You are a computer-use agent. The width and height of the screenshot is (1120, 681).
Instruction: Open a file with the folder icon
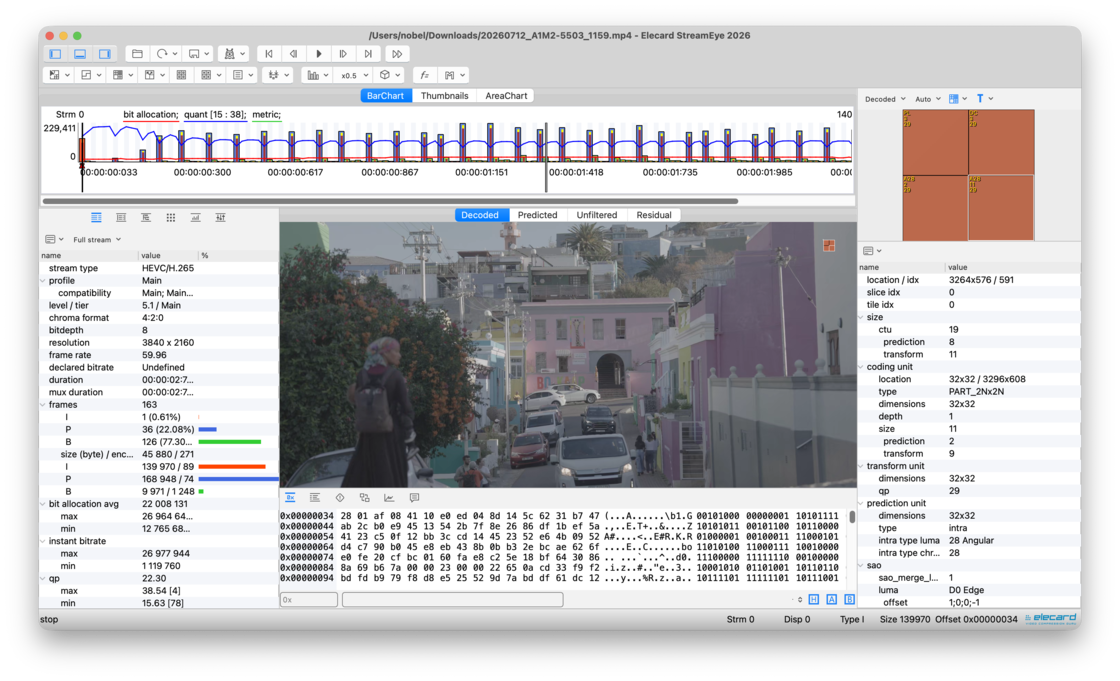pos(137,54)
